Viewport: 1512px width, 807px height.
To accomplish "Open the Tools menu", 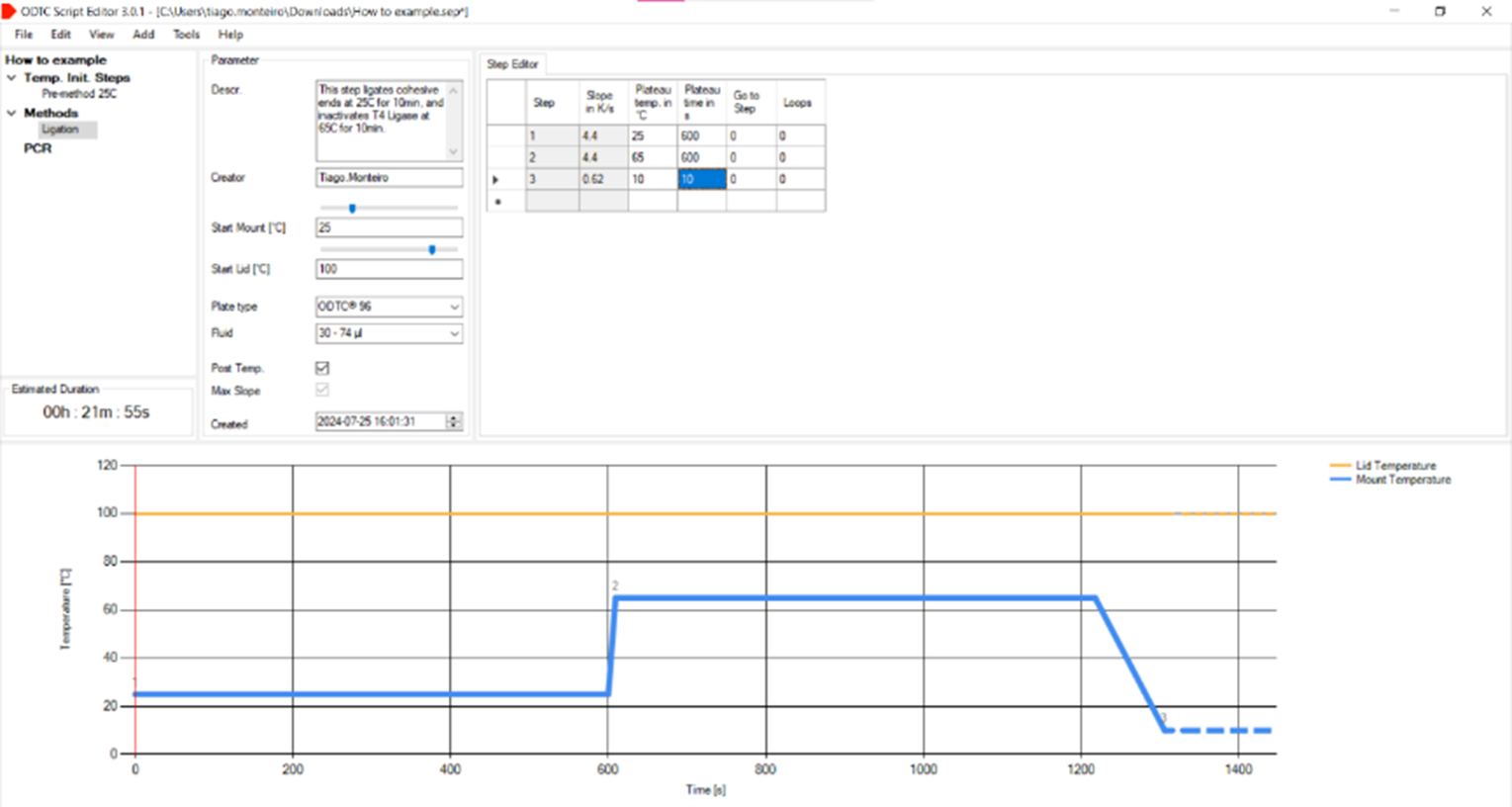I will tap(184, 35).
